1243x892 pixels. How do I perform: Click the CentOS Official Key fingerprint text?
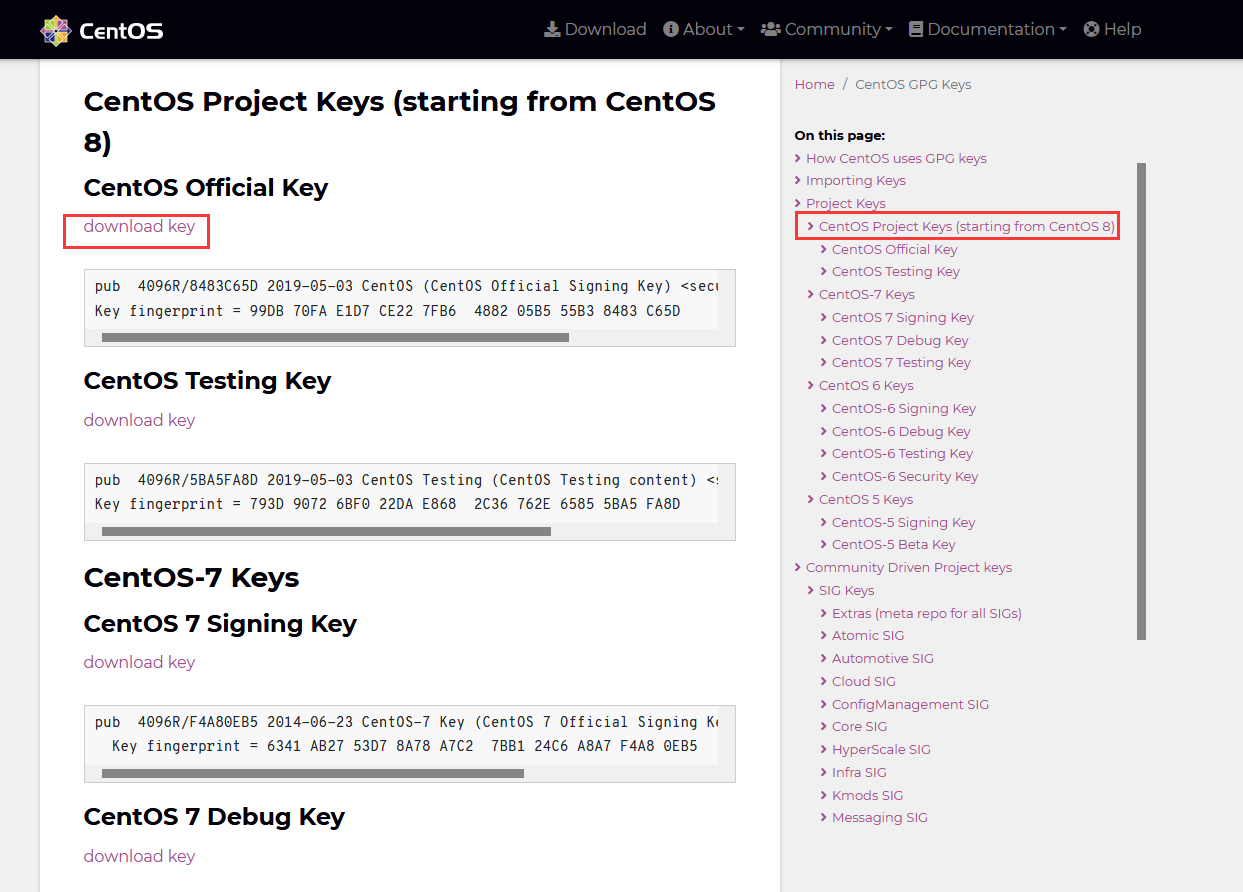click(x=387, y=310)
